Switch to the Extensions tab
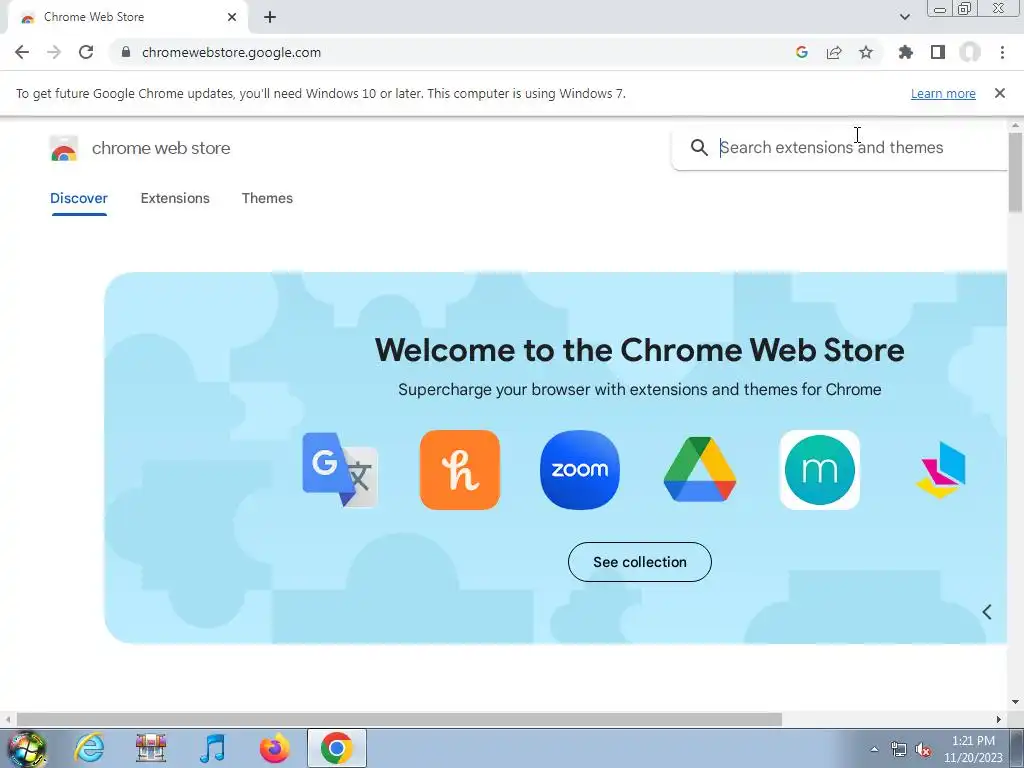 click(175, 199)
